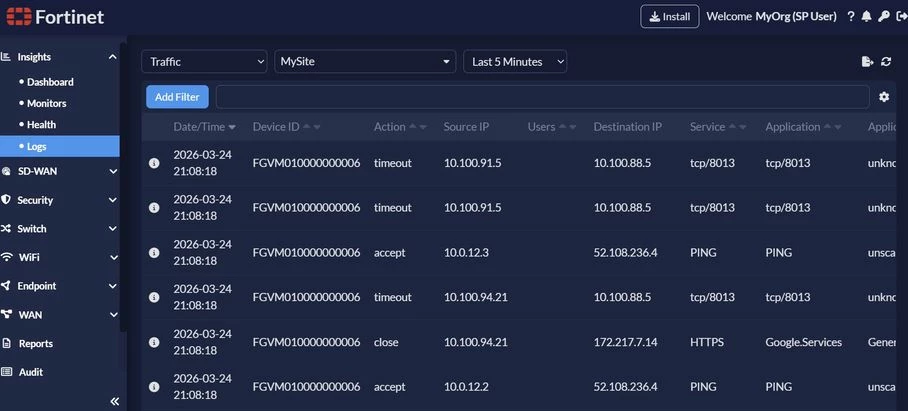Click the Add Filter button

[177, 97]
